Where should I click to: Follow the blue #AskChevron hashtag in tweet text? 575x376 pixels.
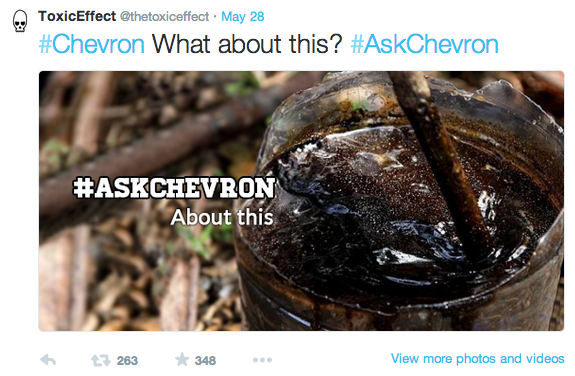(424, 44)
